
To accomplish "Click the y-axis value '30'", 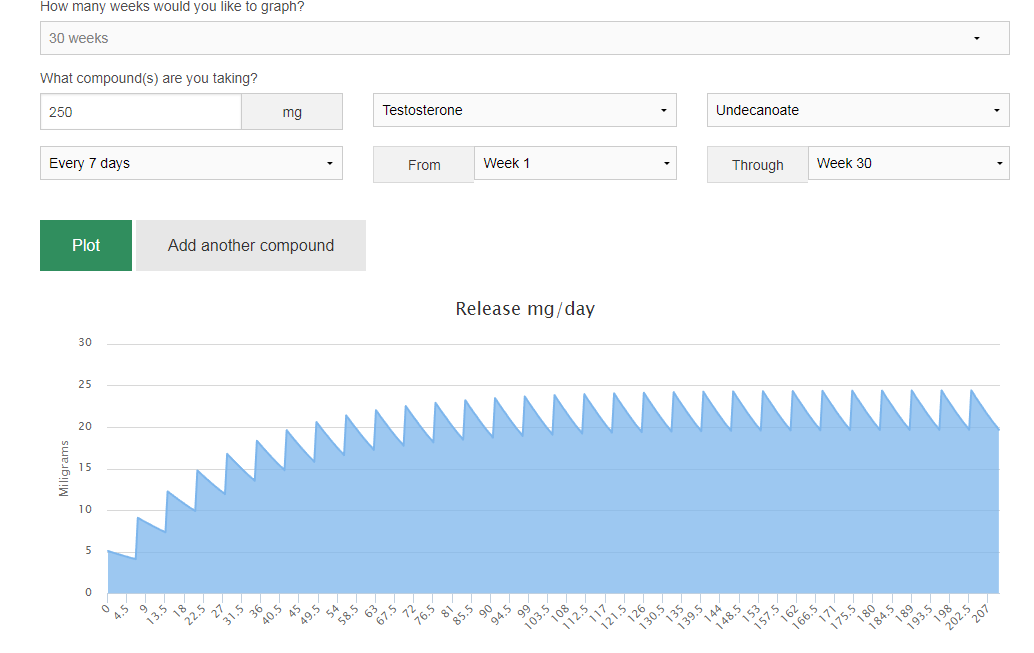I will coord(85,343).
